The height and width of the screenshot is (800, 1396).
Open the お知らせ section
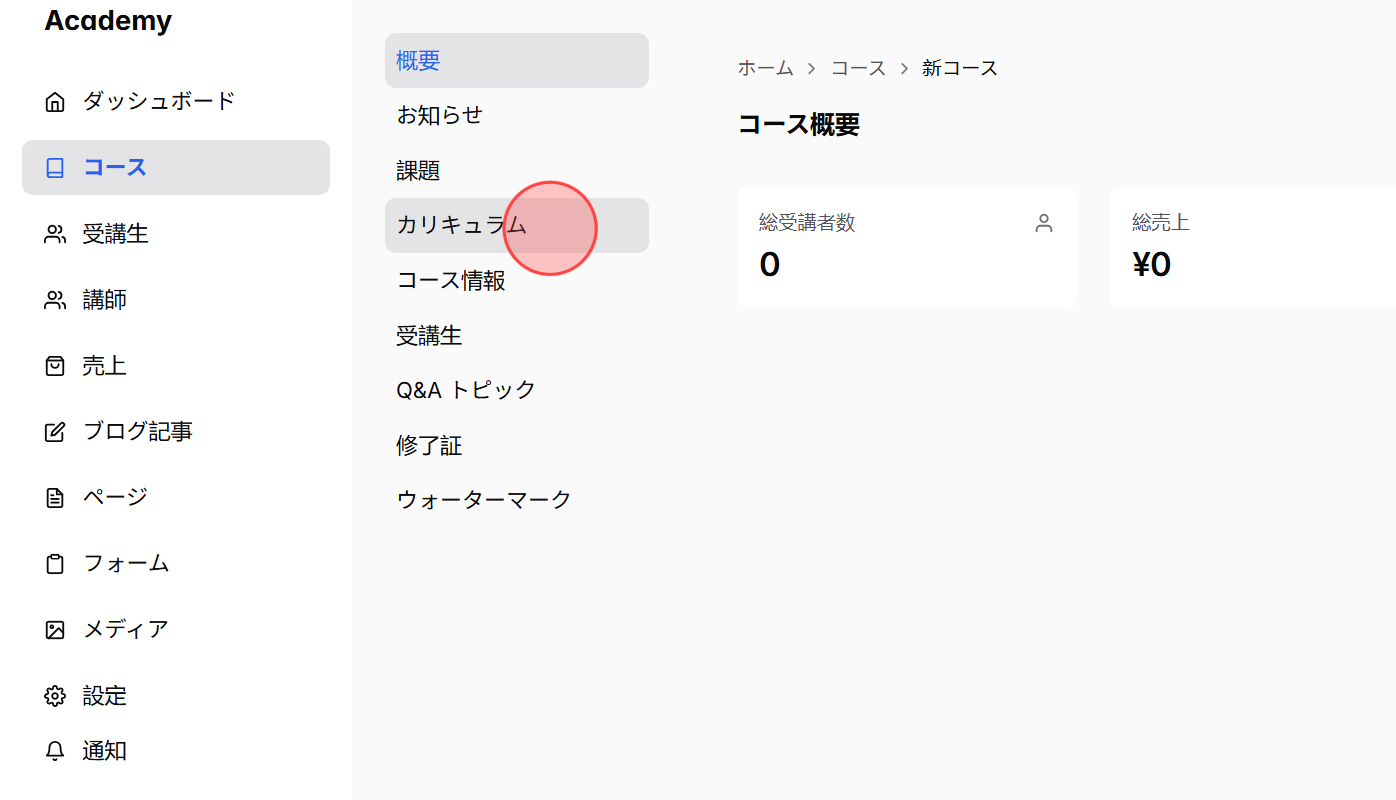click(x=439, y=115)
